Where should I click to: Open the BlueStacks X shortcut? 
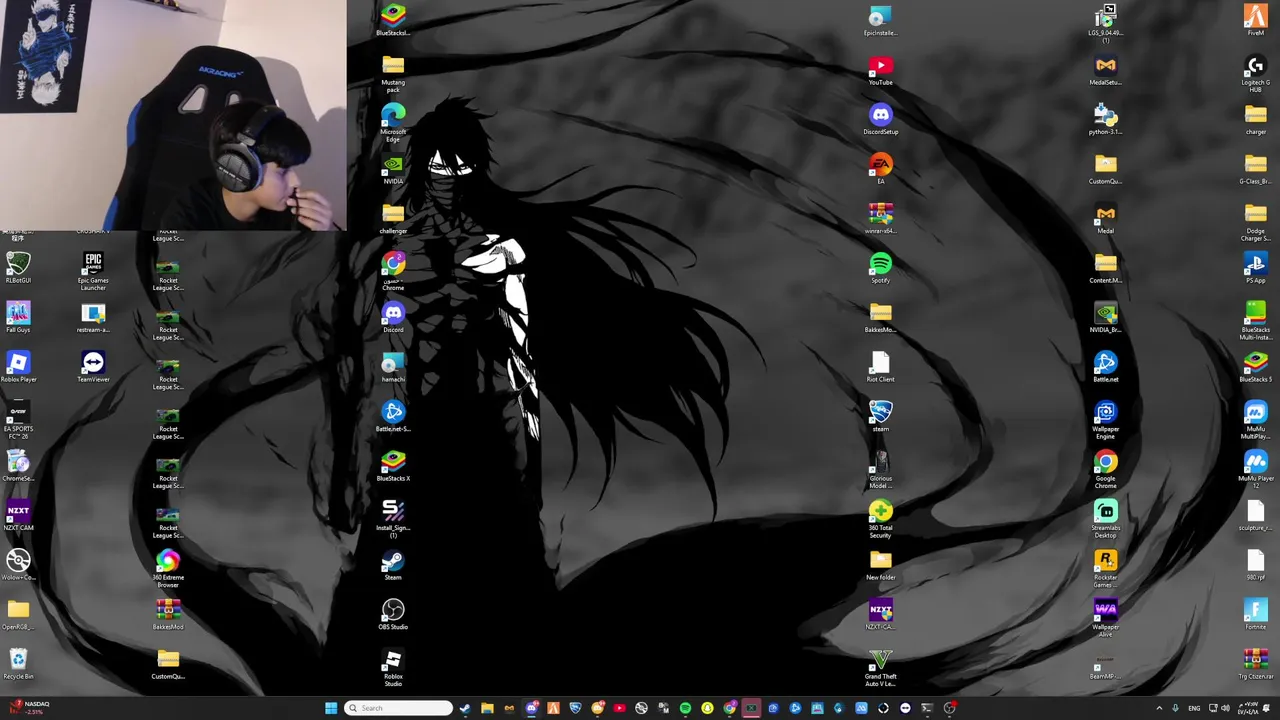tap(393, 466)
